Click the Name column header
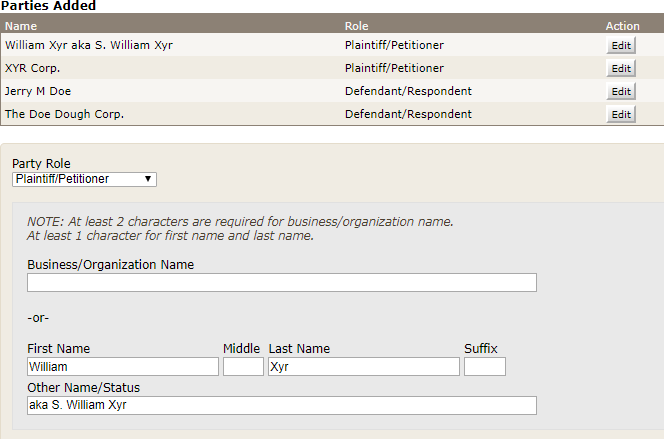Viewport: 664px width, 439px height. click(x=21, y=26)
